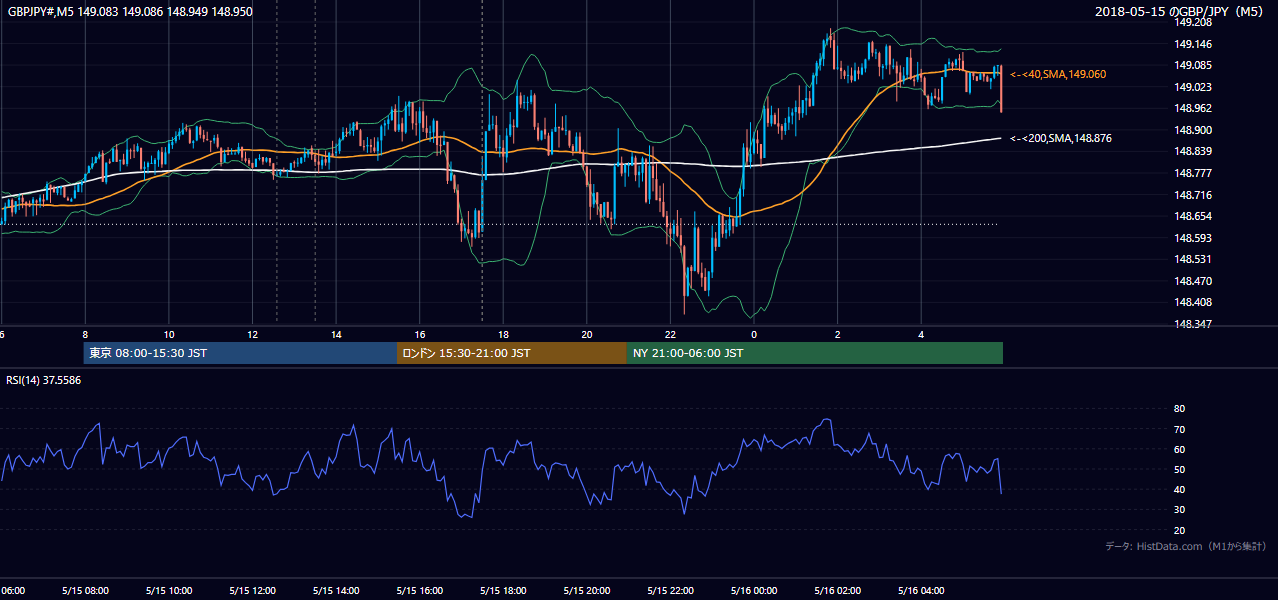
Task: Click the '2018-05-15 のGBP/JPY (M5)' chart heading
Action: tap(1181, 11)
